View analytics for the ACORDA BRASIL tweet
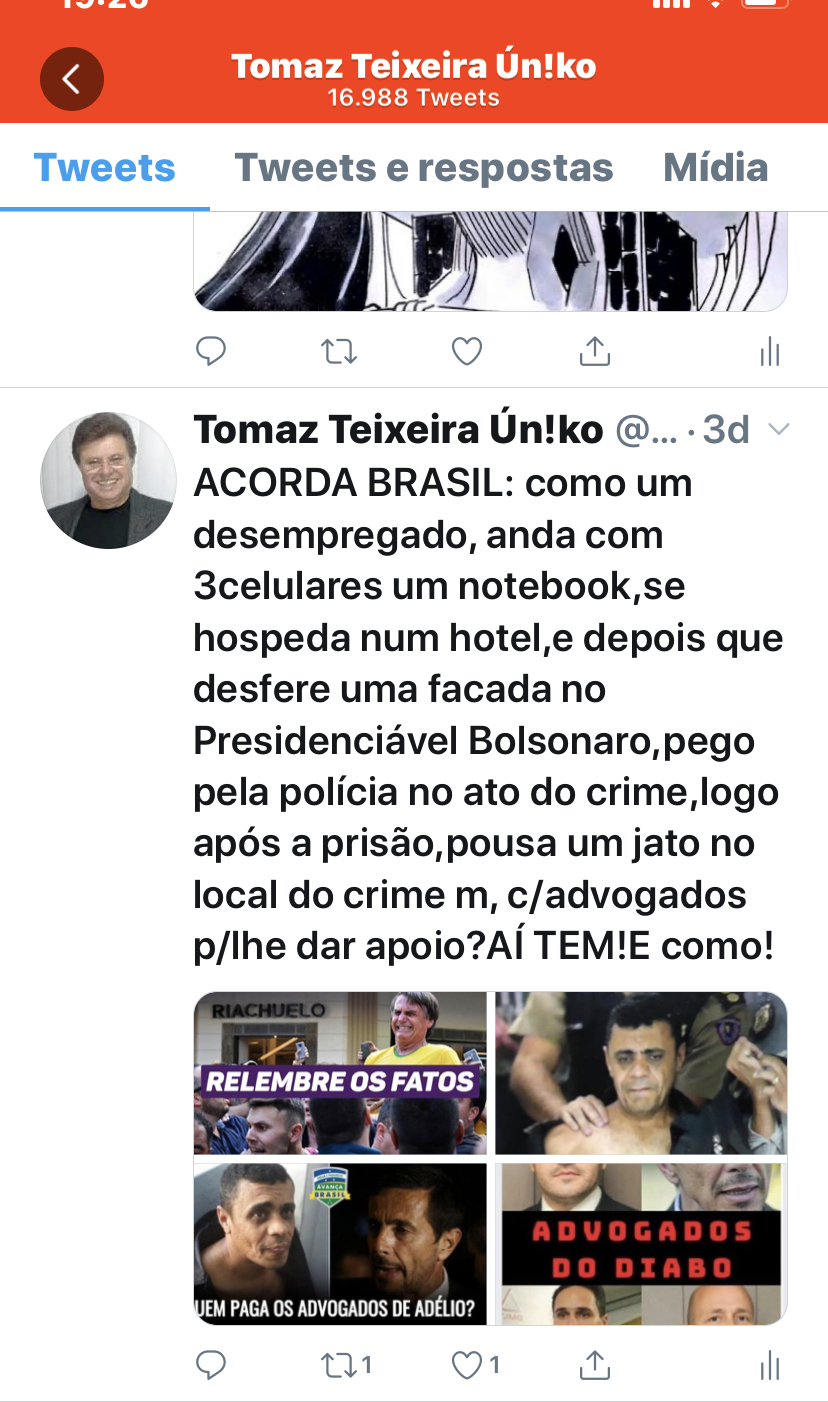Image resolution: width=828 pixels, height=1402 pixels. pyautogui.click(x=769, y=1364)
